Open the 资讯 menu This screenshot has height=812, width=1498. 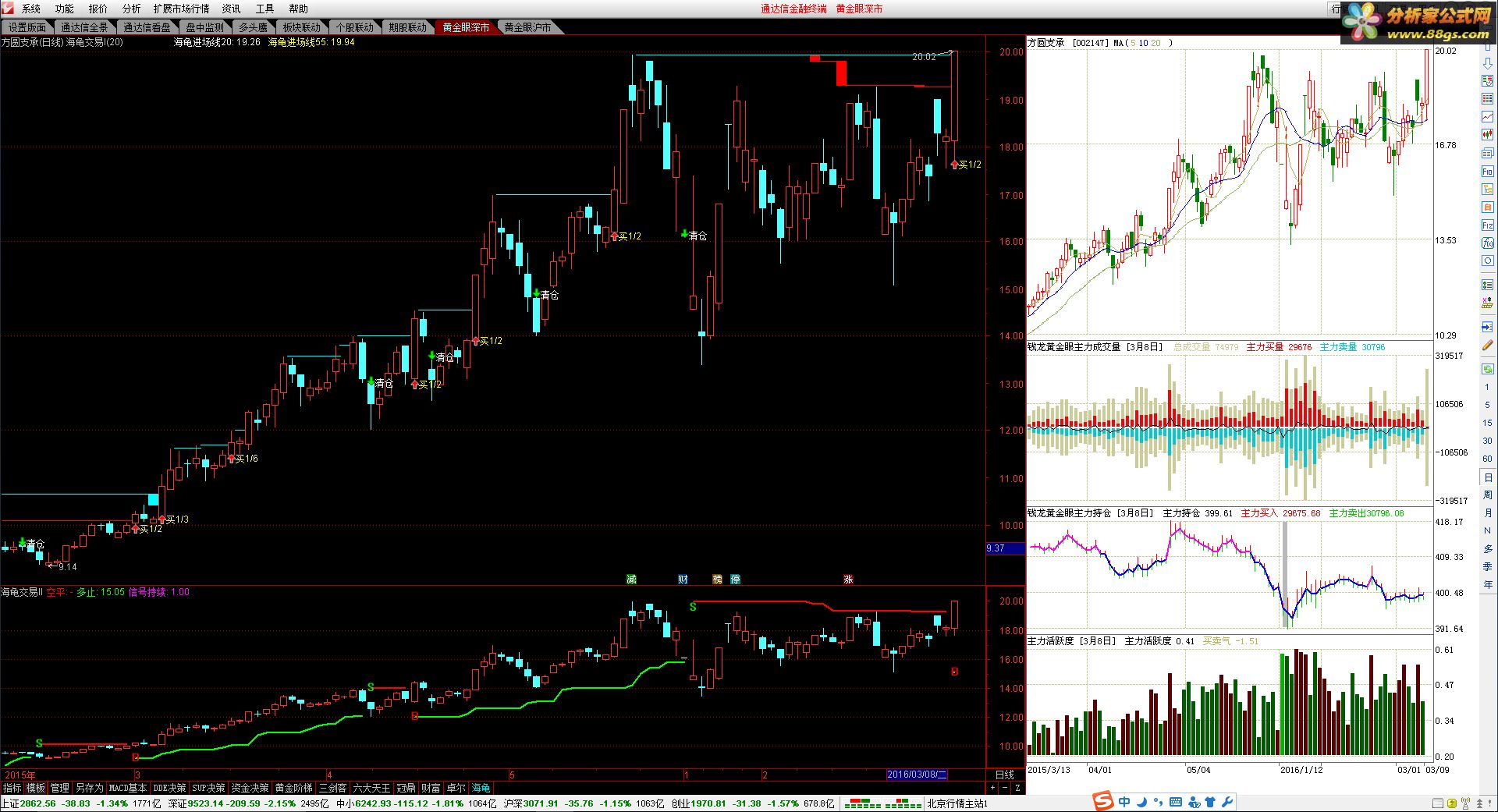pyautogui.click(x=232, y=9)
